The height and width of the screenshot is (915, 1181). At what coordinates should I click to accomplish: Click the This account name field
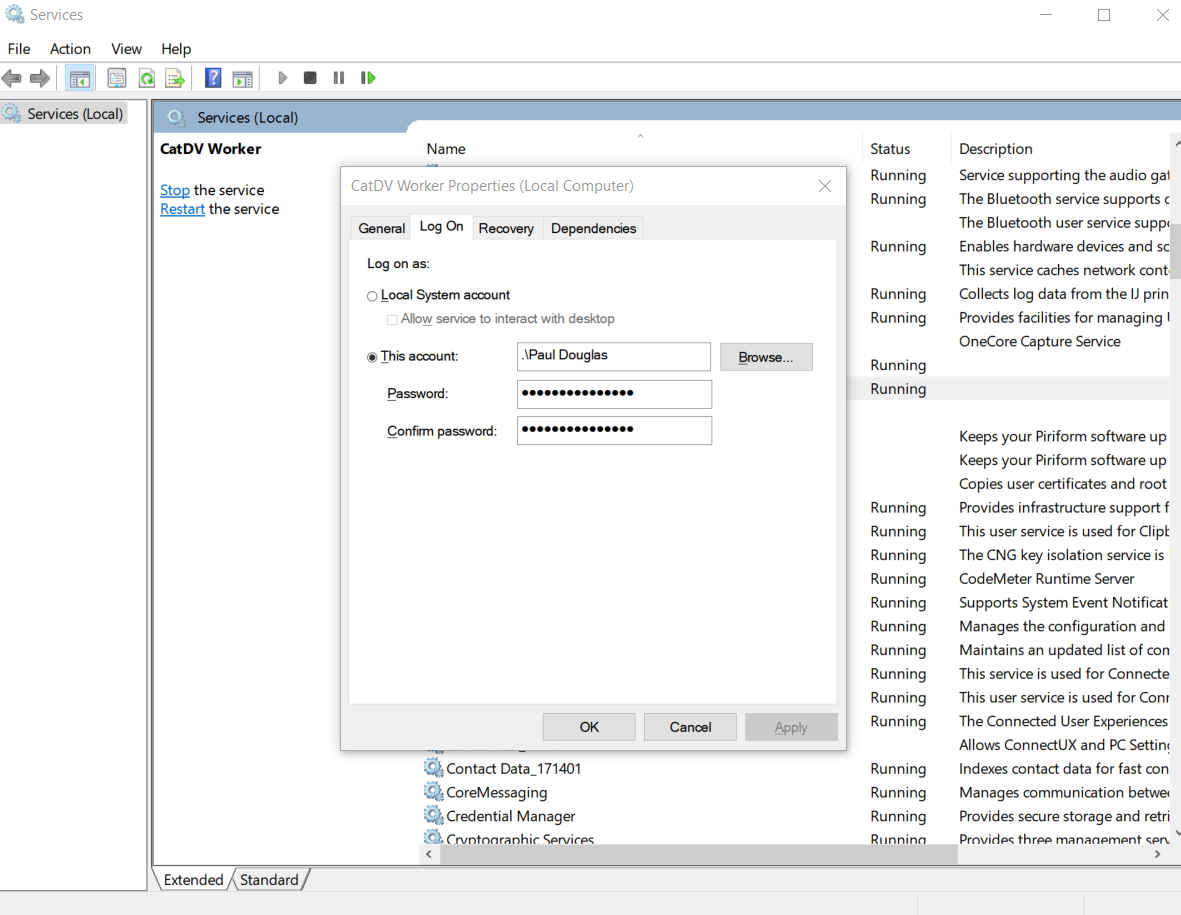coord(614,356)
